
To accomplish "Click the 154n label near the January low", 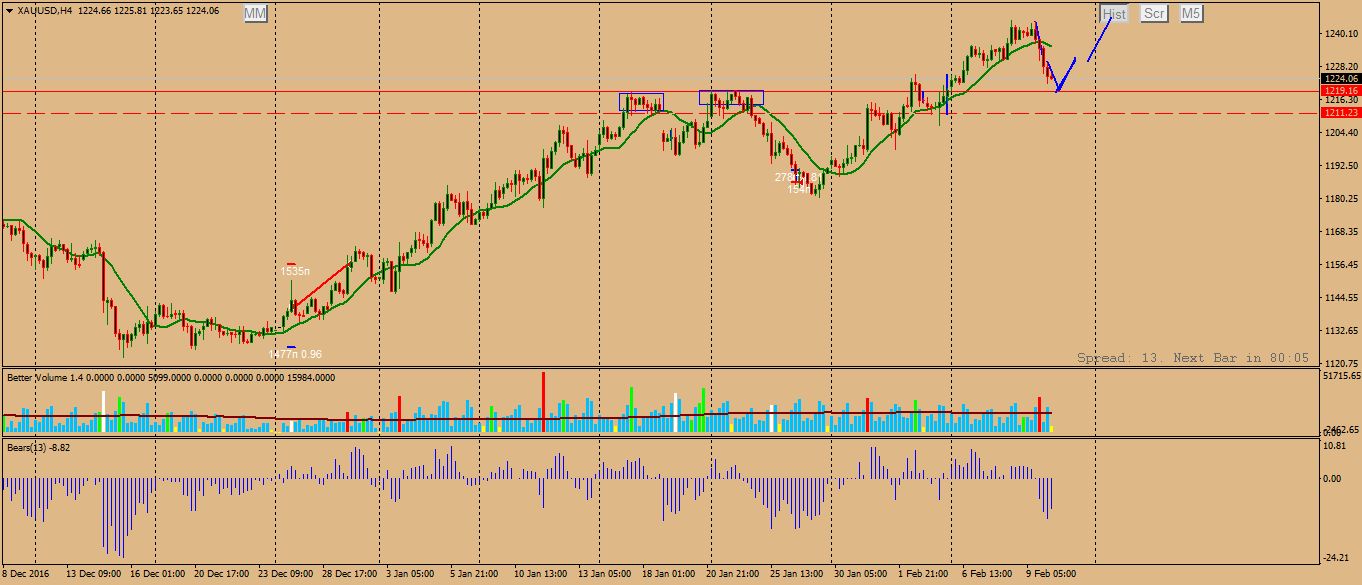I will [798, 189].
